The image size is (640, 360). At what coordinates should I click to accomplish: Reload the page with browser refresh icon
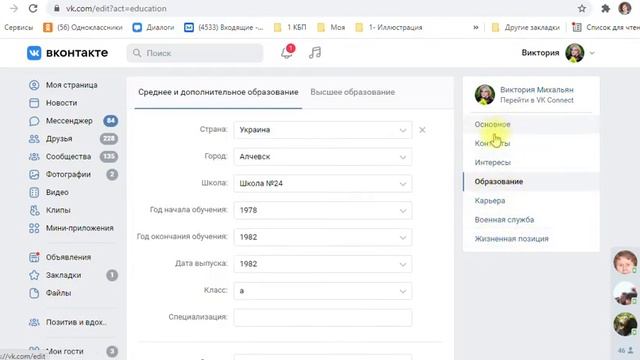(33, 8)
